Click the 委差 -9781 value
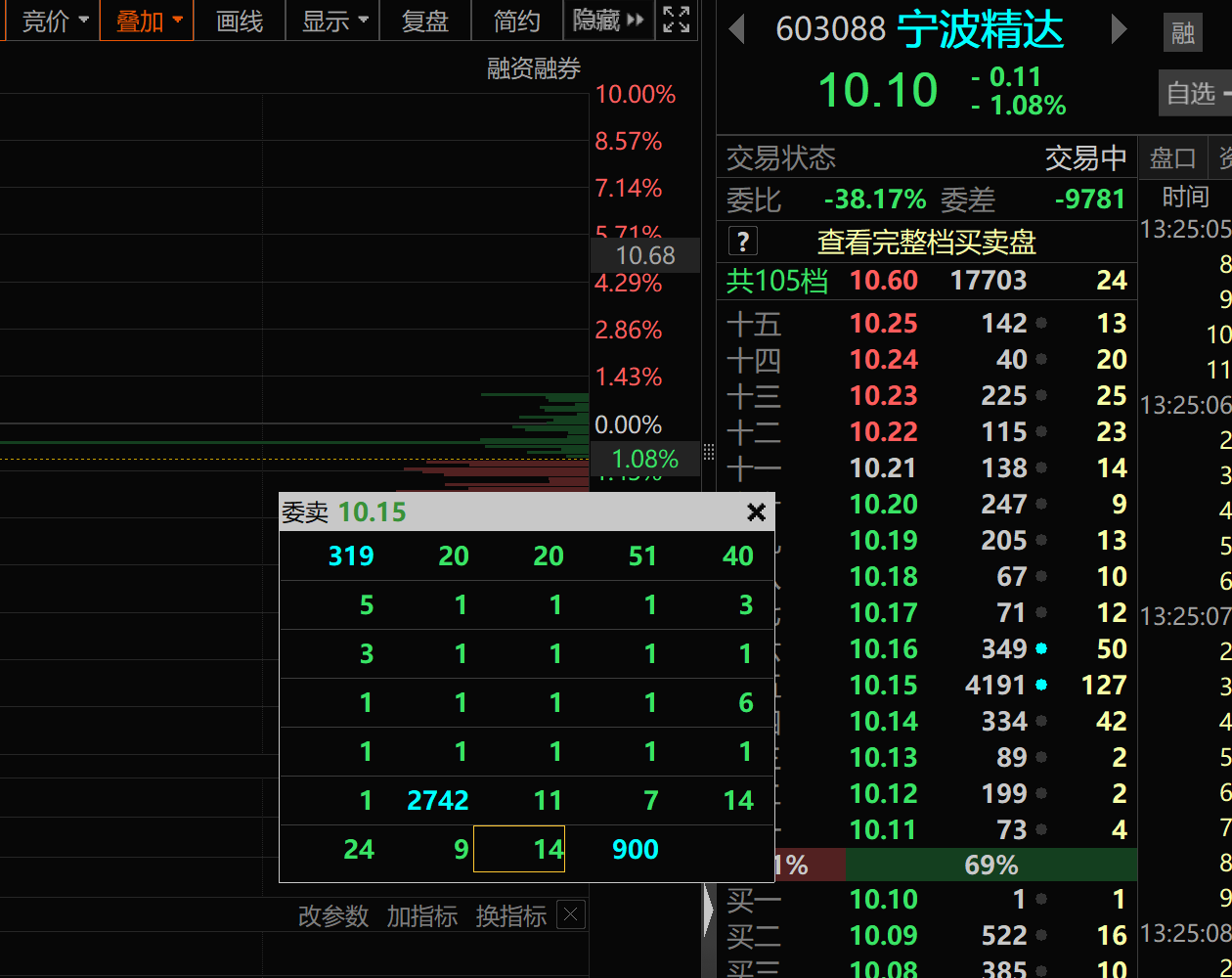 1090,200
